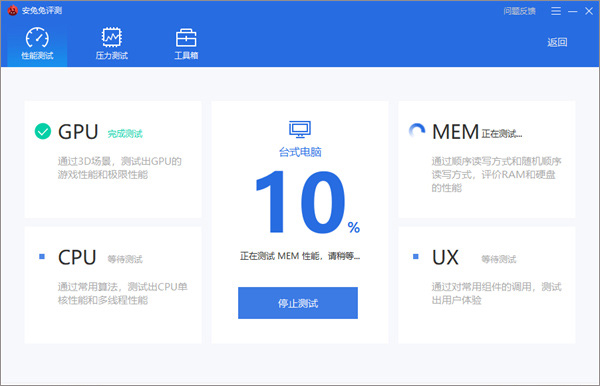This screenshot has height=386, width=600.
Task: Select the GPU heading text
Action: (78, 132)
